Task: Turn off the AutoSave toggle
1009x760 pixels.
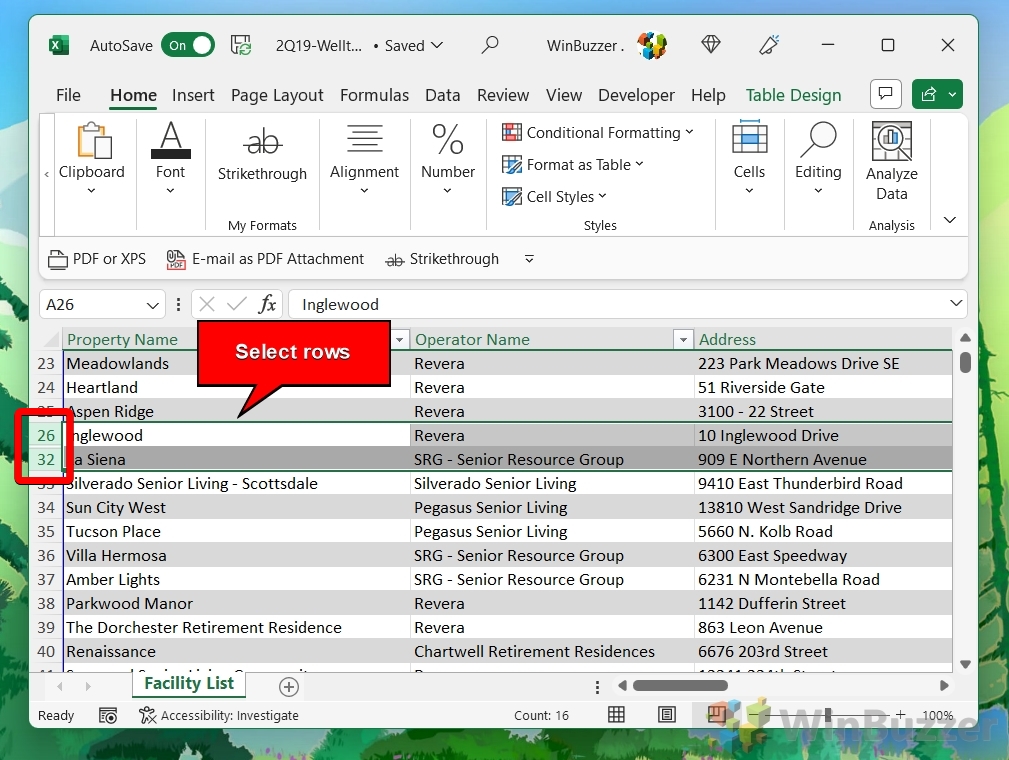Action: pos(187,45)
